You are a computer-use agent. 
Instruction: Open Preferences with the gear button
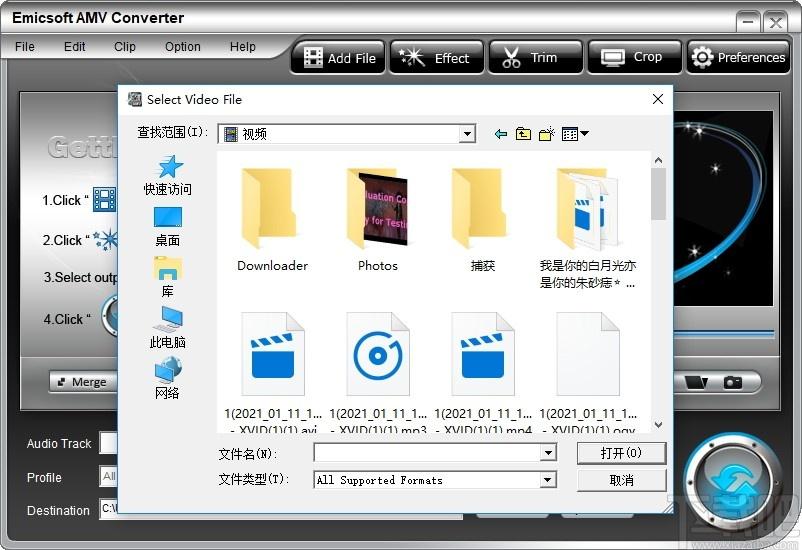(x=738, y=58)
